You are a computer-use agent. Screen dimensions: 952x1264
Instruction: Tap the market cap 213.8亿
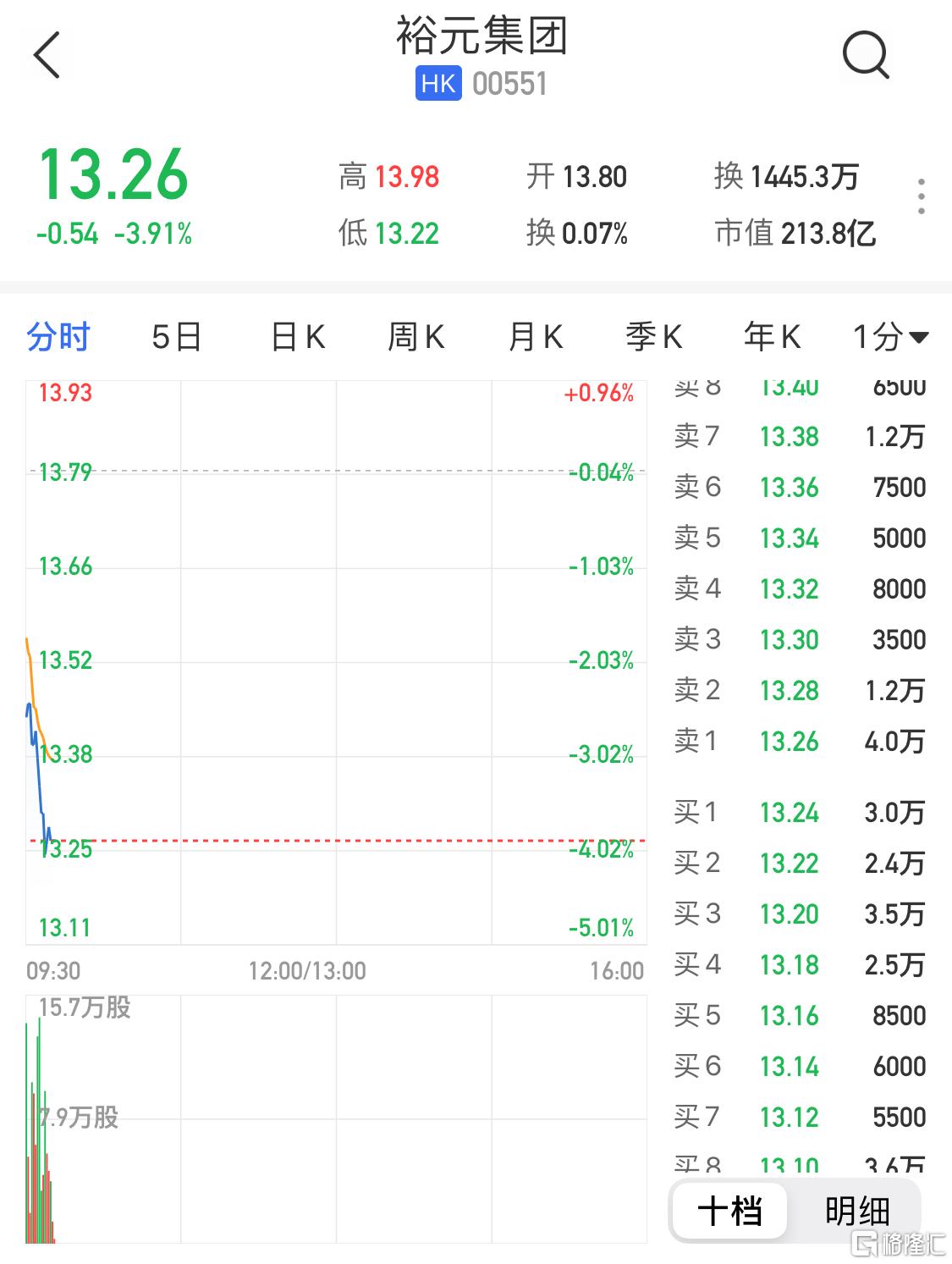[x=828, y=234]
